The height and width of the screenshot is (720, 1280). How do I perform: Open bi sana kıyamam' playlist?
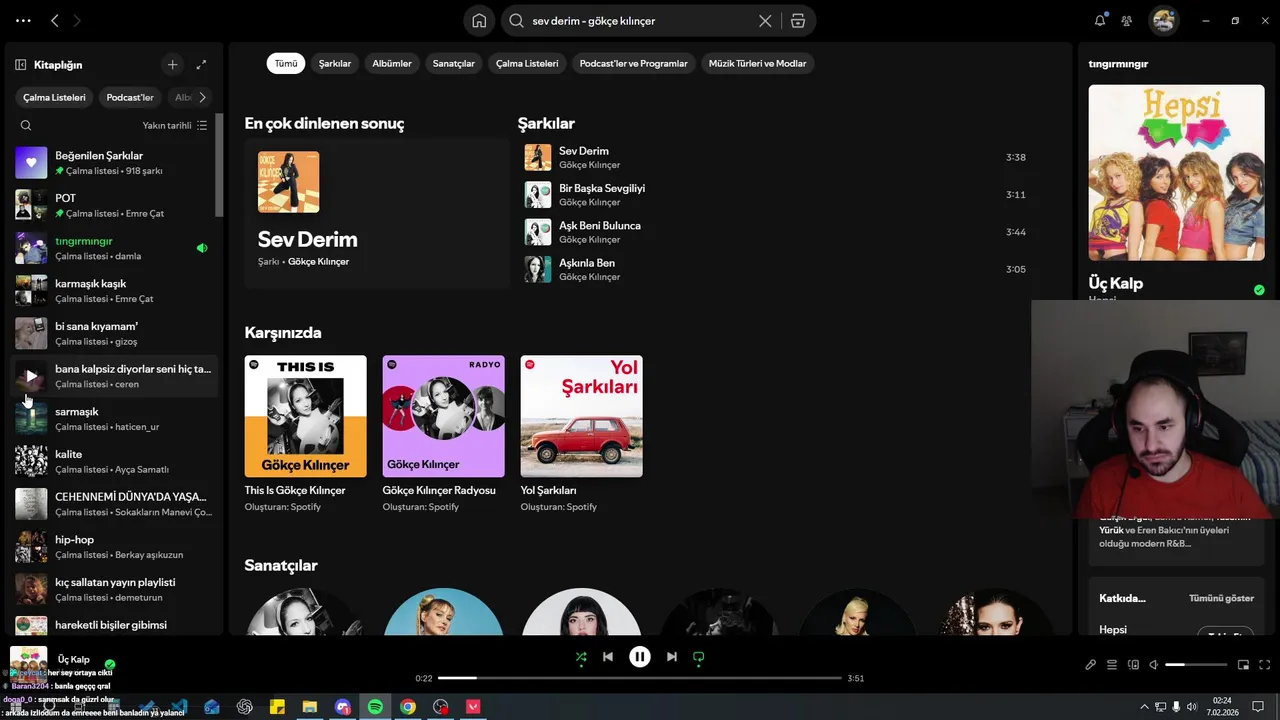click(114, 333)
